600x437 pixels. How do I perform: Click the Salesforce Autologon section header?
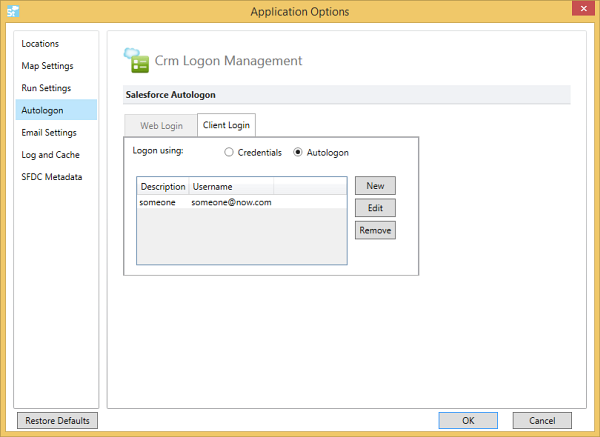pos(347,95)
